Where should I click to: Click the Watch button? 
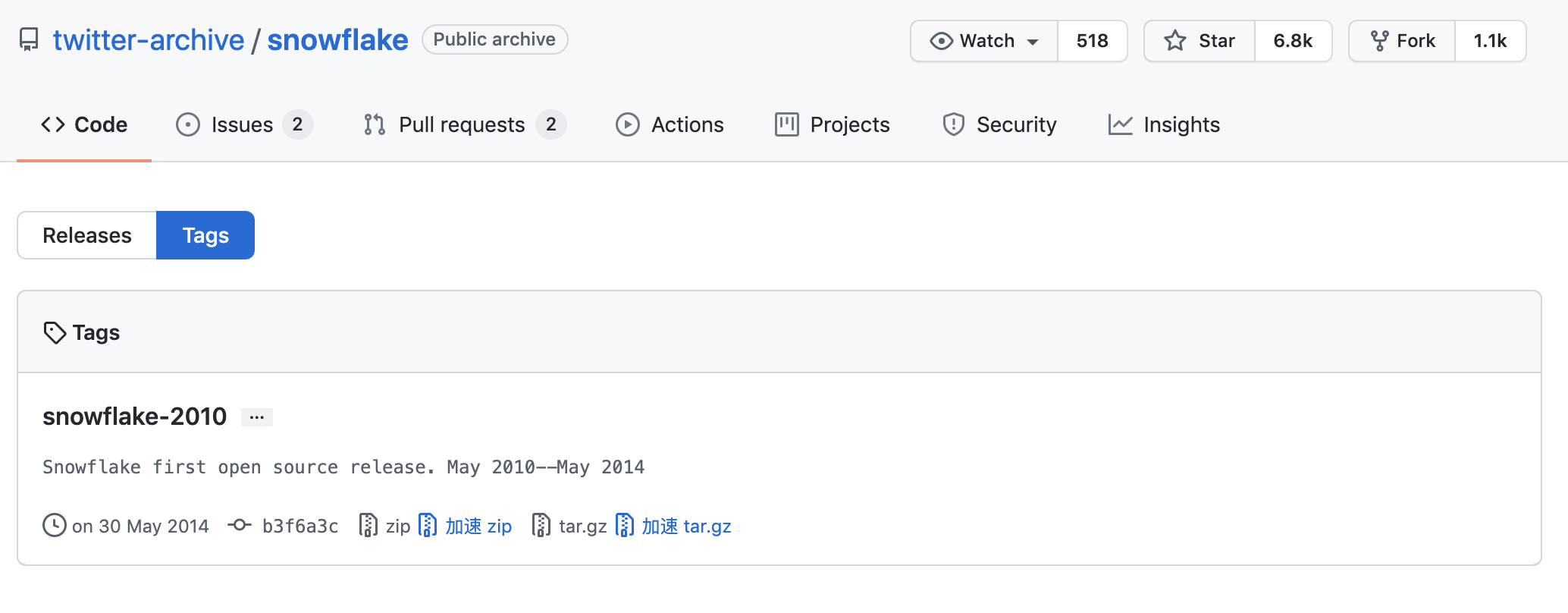click(x=984, y=41)
